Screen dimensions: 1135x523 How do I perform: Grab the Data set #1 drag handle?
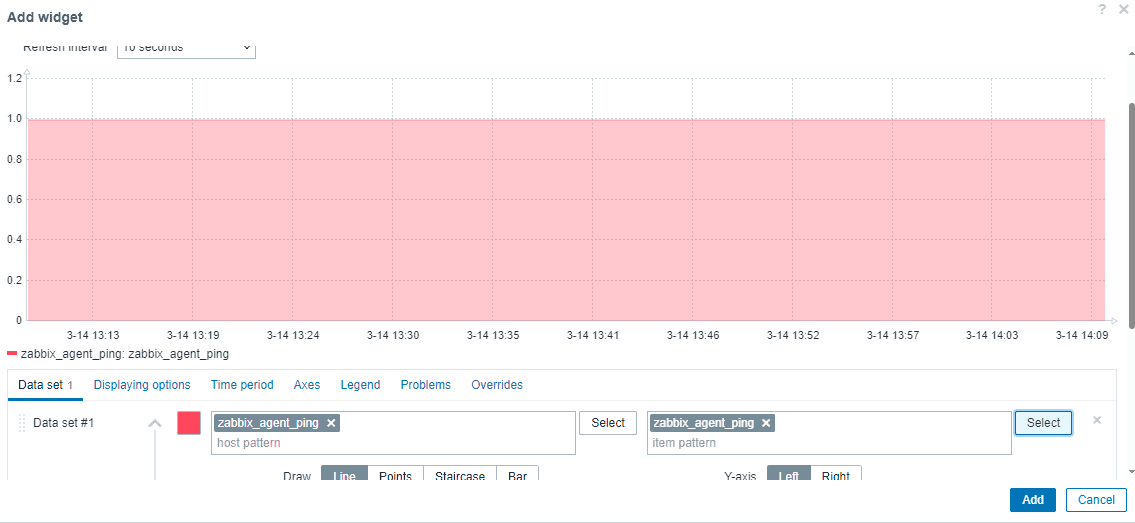(22, 423)
